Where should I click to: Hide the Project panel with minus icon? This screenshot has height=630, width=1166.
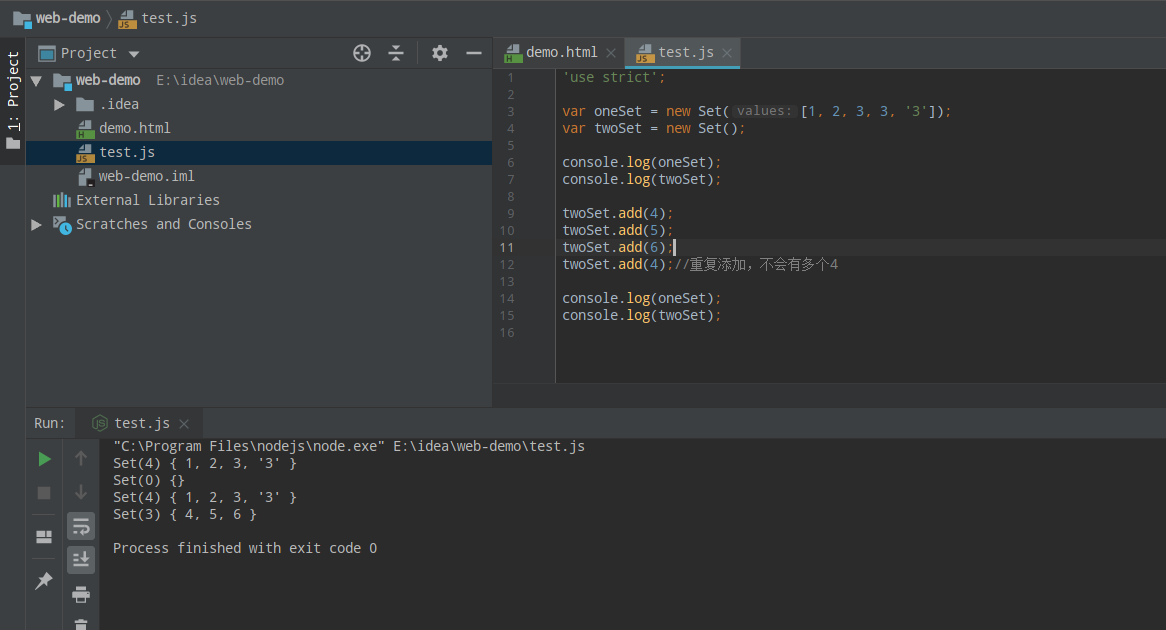[474, 53]
